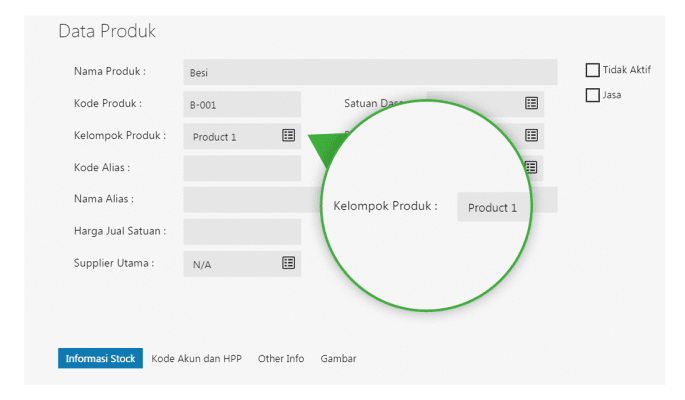Click lookup icon directly below Satuan Dasar's icon

click(531, 135)
